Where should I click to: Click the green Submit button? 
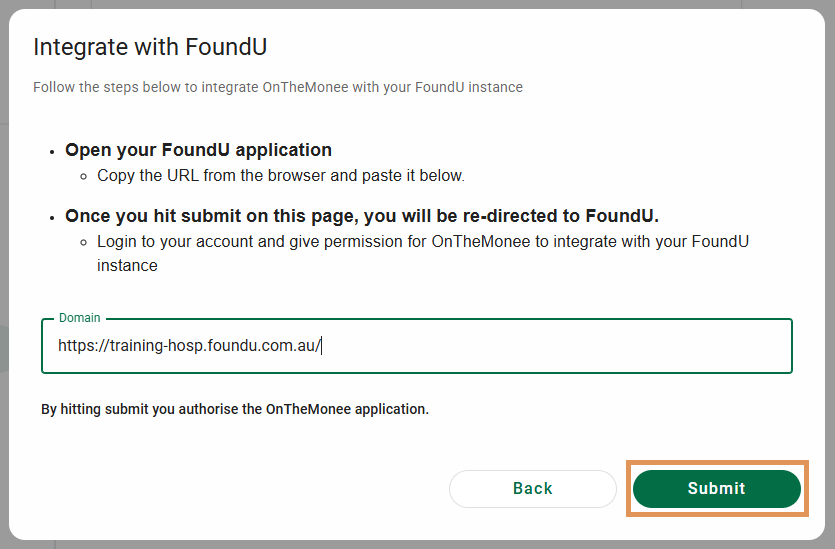716,488
